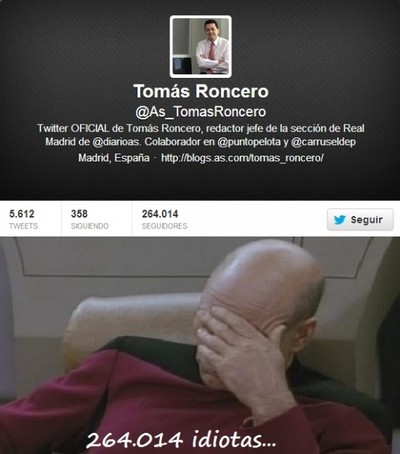This screenshot has height=454, width=400.
Task: Open the @puntopelota mention link
Action: point(249,142)
